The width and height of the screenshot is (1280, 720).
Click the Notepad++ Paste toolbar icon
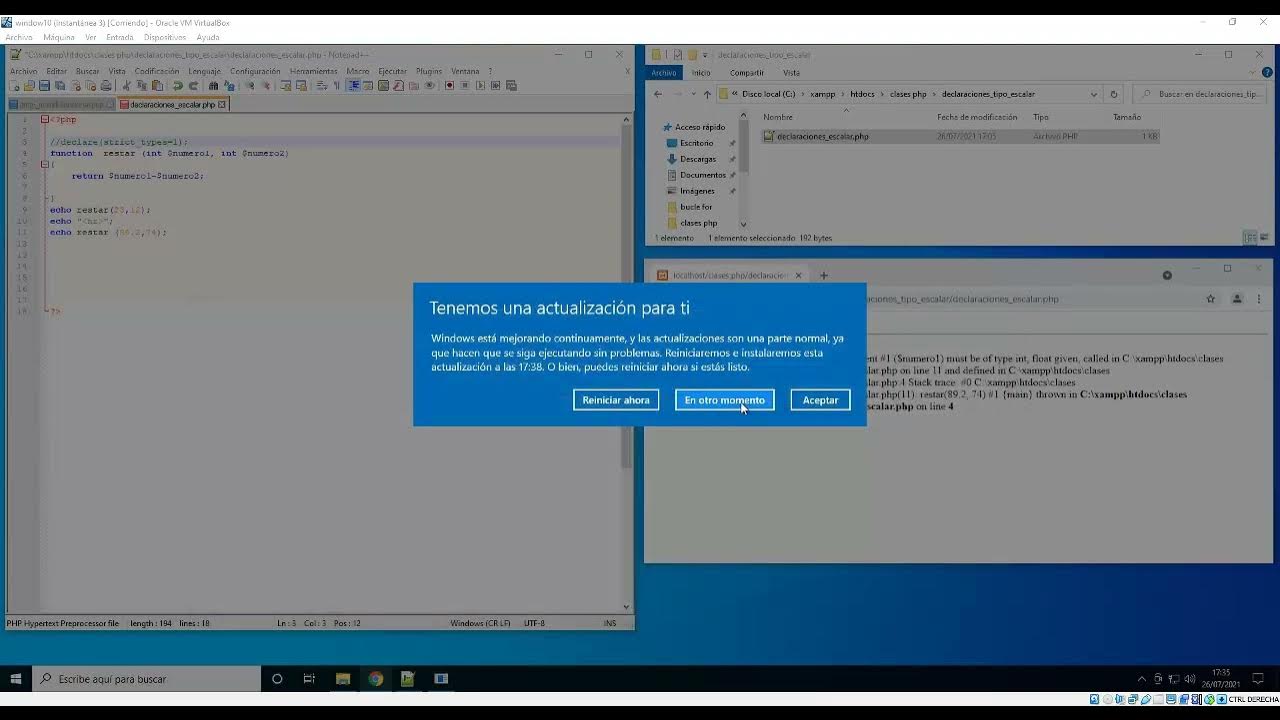157,85
